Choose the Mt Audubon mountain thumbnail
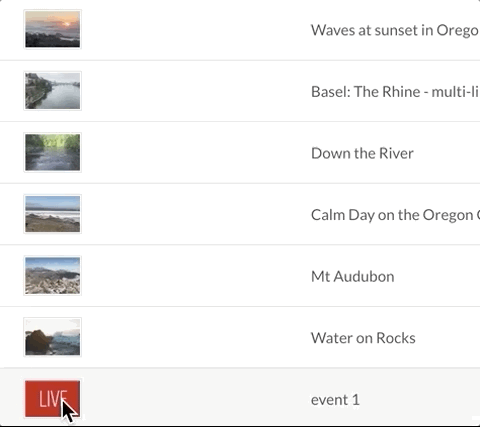 tap(53, 276)
